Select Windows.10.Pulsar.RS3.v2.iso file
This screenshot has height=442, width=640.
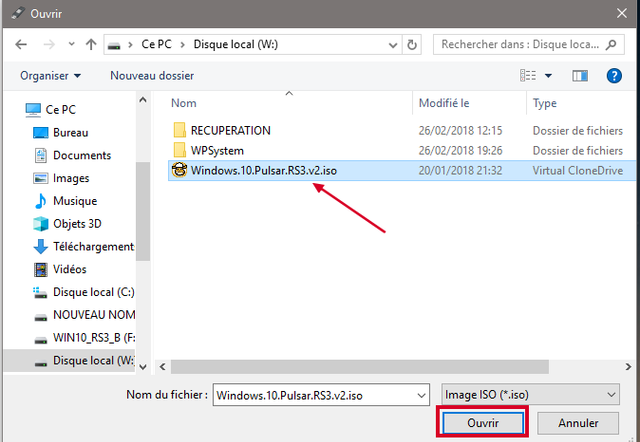click(402, 170)
